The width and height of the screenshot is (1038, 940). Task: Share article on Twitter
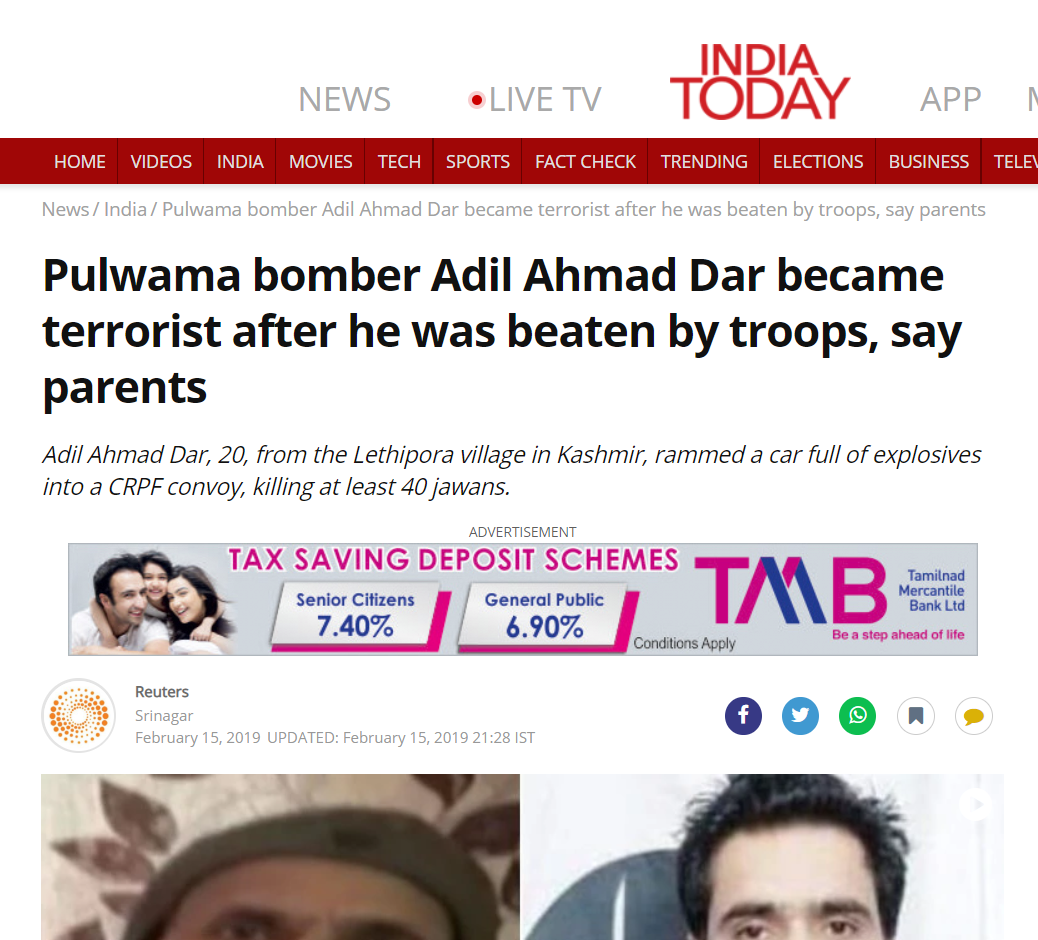tap(800, 716)
